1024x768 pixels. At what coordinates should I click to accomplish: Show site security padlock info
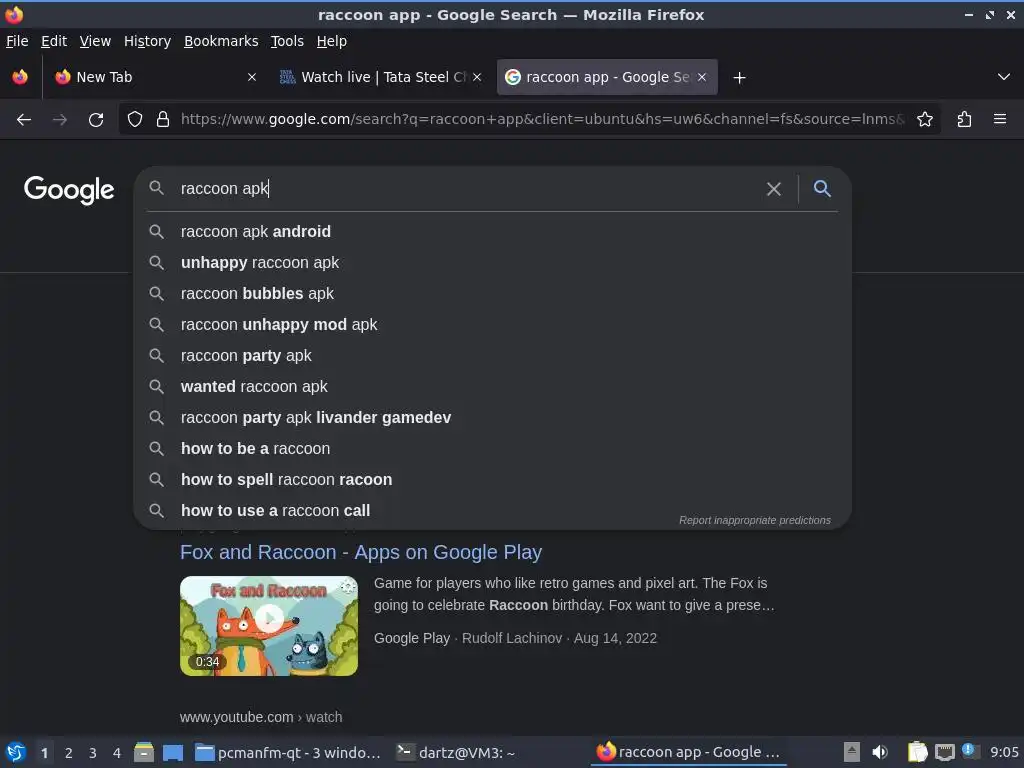point(163,120)
